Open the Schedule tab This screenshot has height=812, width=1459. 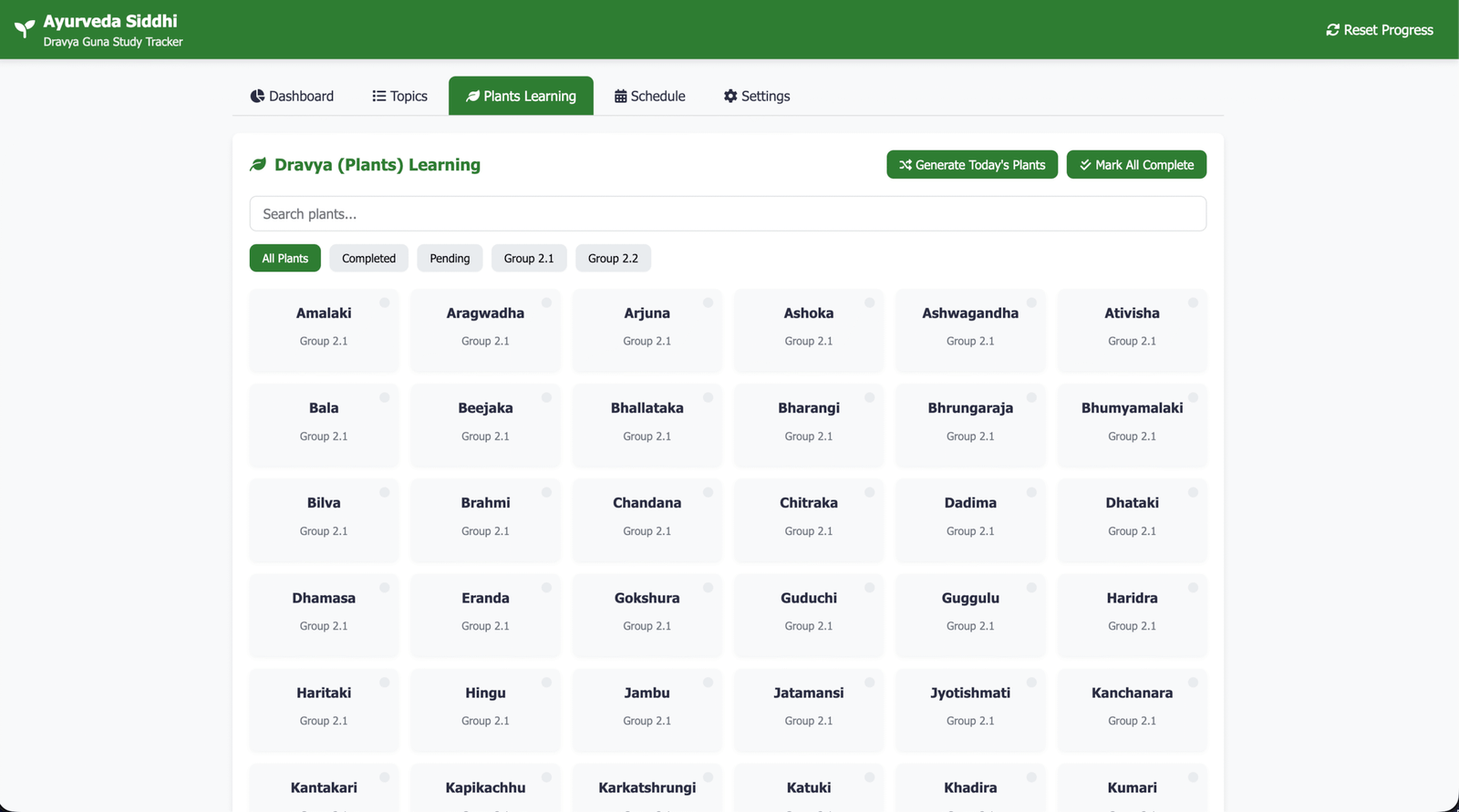(x=649, y=96)
